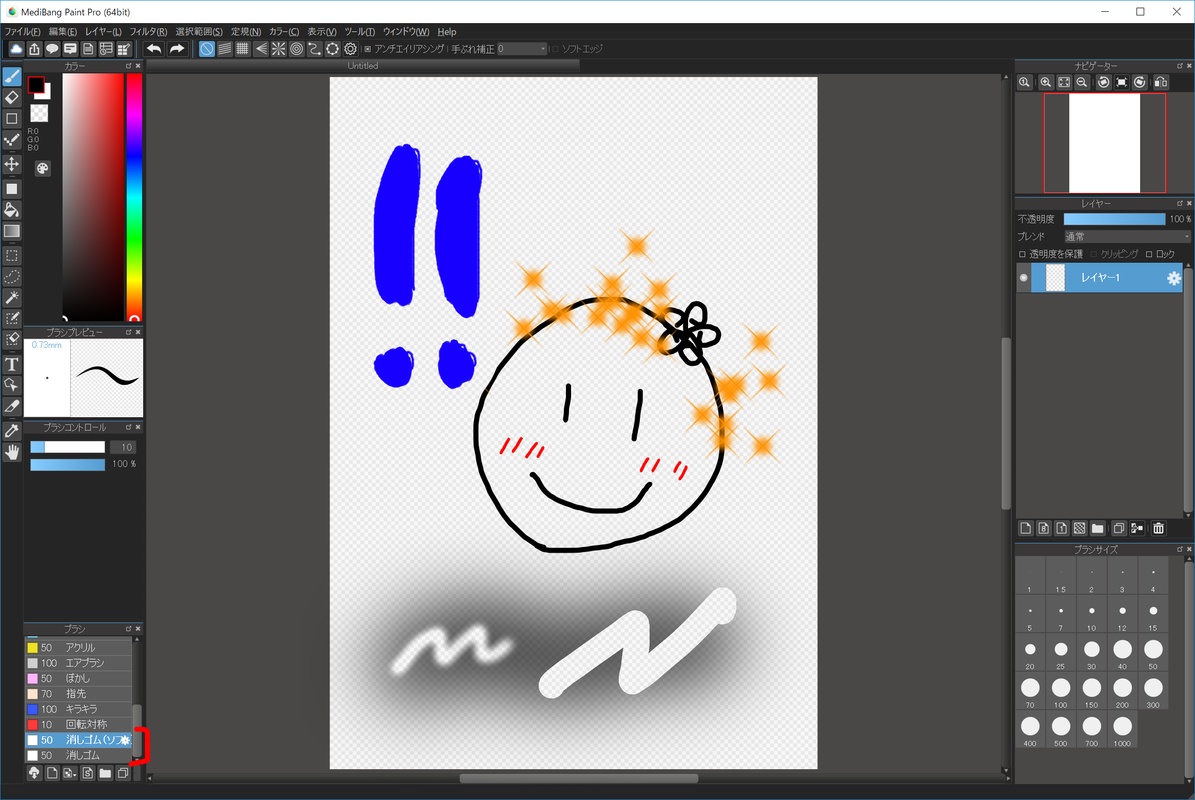Delete layer using the trash icon
This screenshot has width=1195, height=800.
tap(1159, 528)
